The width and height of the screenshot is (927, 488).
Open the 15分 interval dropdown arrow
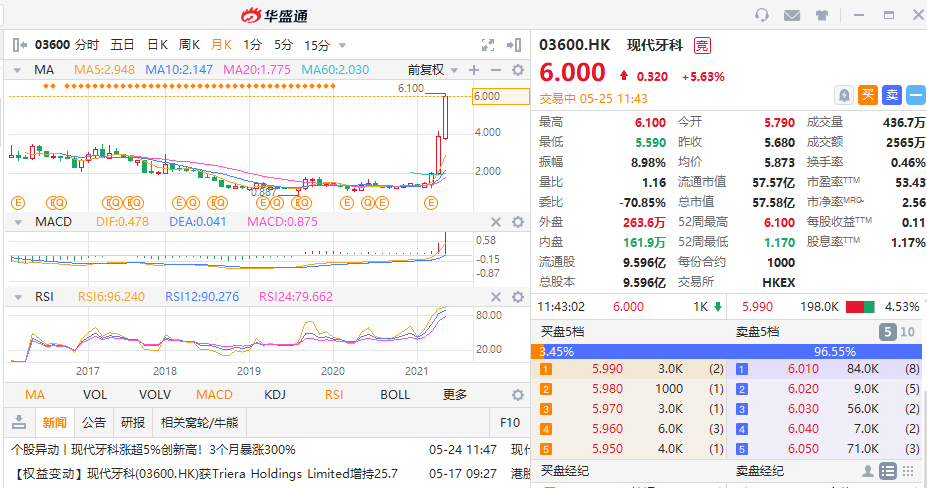point(342,46)
